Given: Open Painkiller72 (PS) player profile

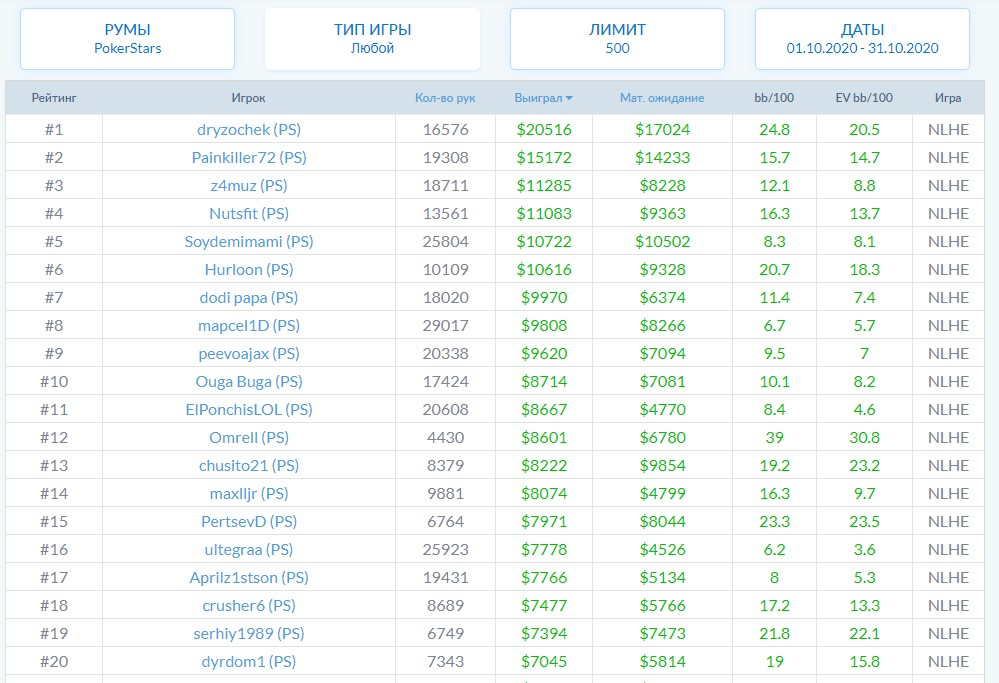Looking at the screenshot, I should tap(248, 158).
